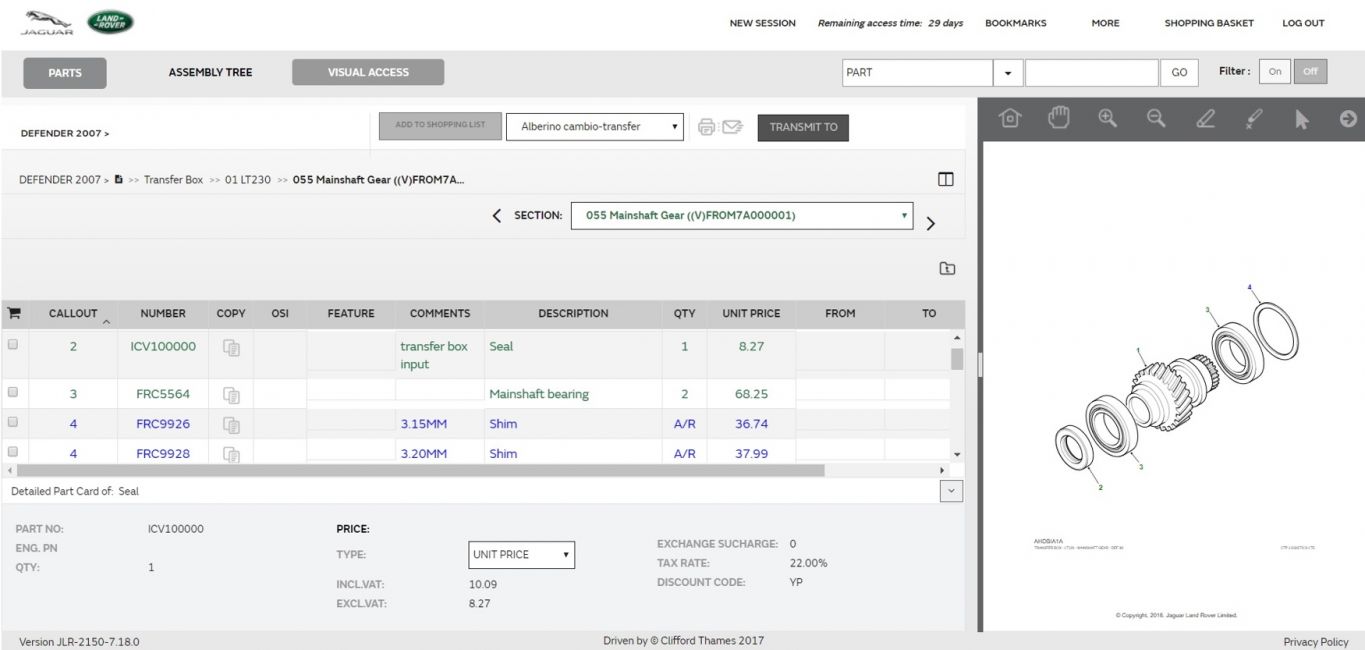Click the right-arrow circle icon in diagram toolbar
The image size is (1365, 650).
tap(1348, 119)
